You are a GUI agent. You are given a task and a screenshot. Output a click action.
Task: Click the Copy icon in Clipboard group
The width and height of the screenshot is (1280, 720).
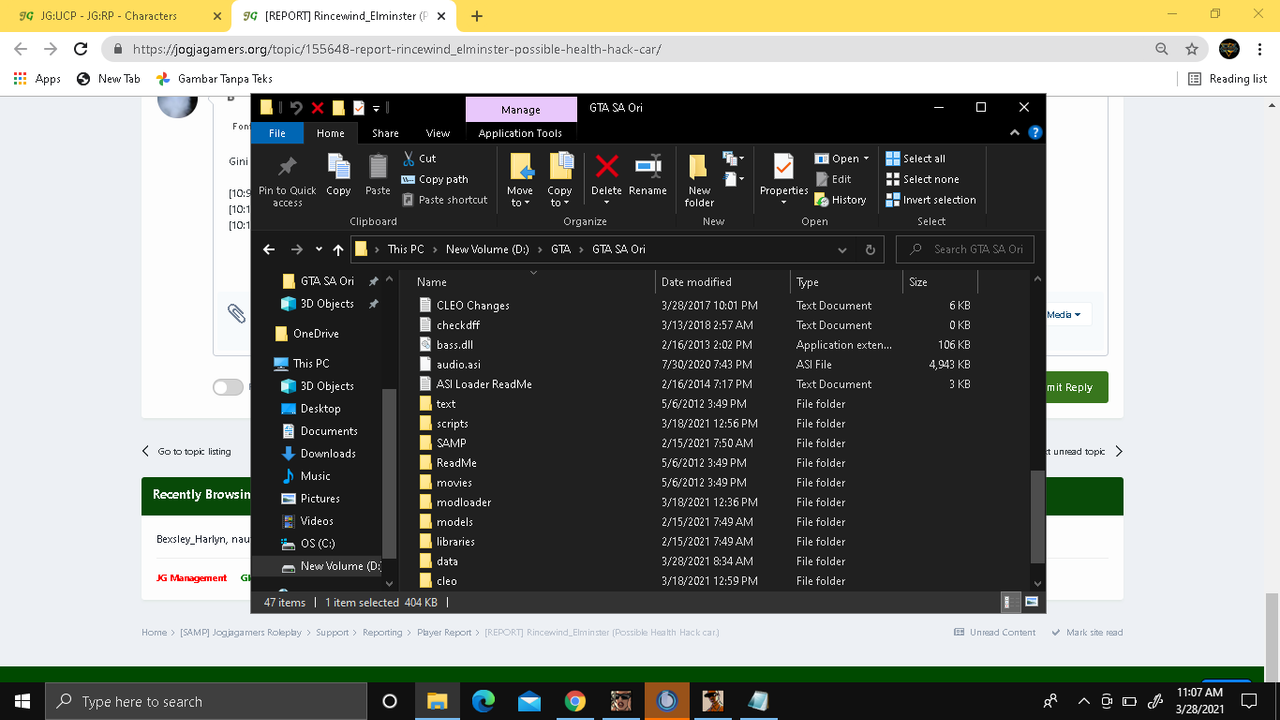point(339,175)
